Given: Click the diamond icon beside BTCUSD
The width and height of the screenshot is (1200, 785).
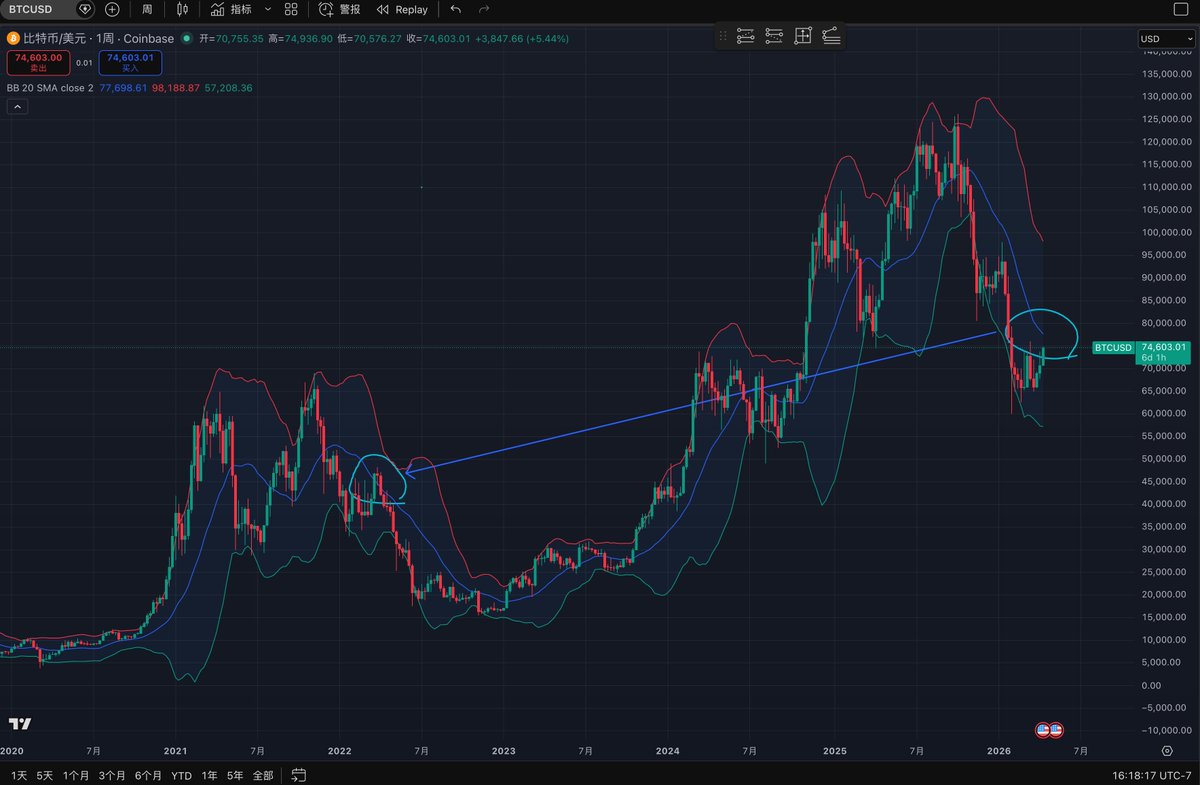Looking at the screenshot, I should [x=84, y=9].
